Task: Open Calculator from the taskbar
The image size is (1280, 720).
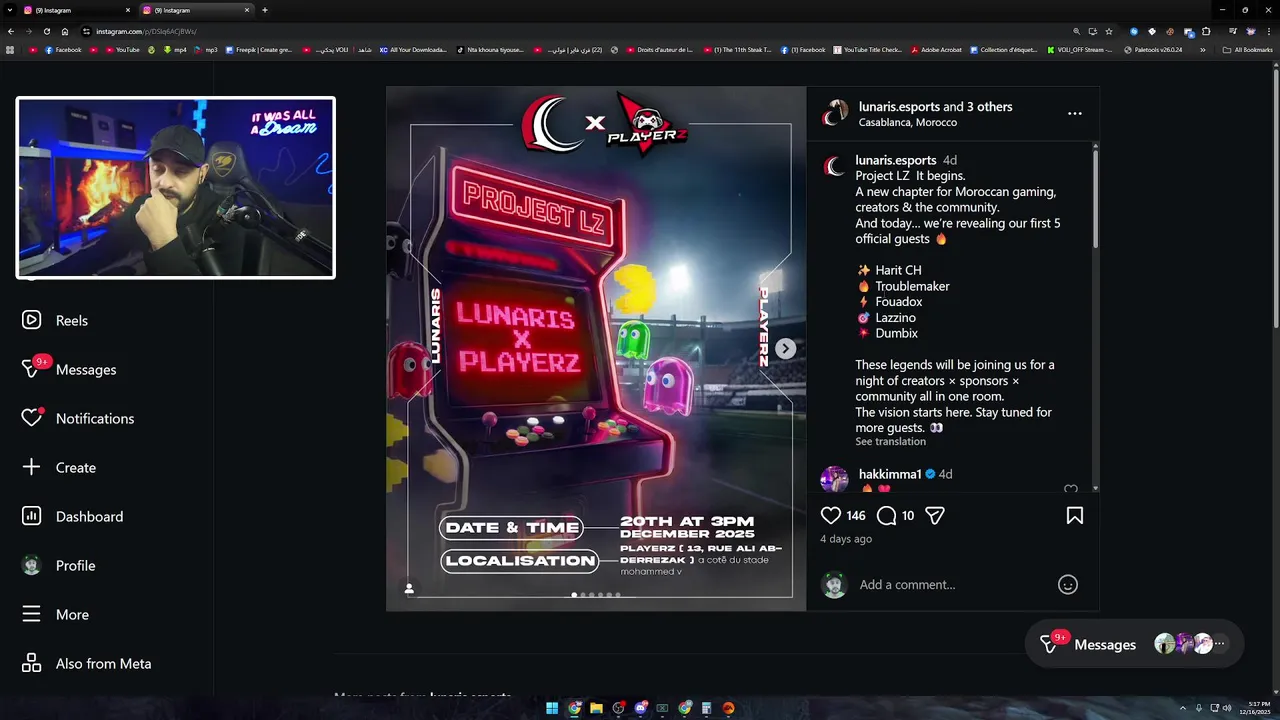Action: tap(706, 708)
